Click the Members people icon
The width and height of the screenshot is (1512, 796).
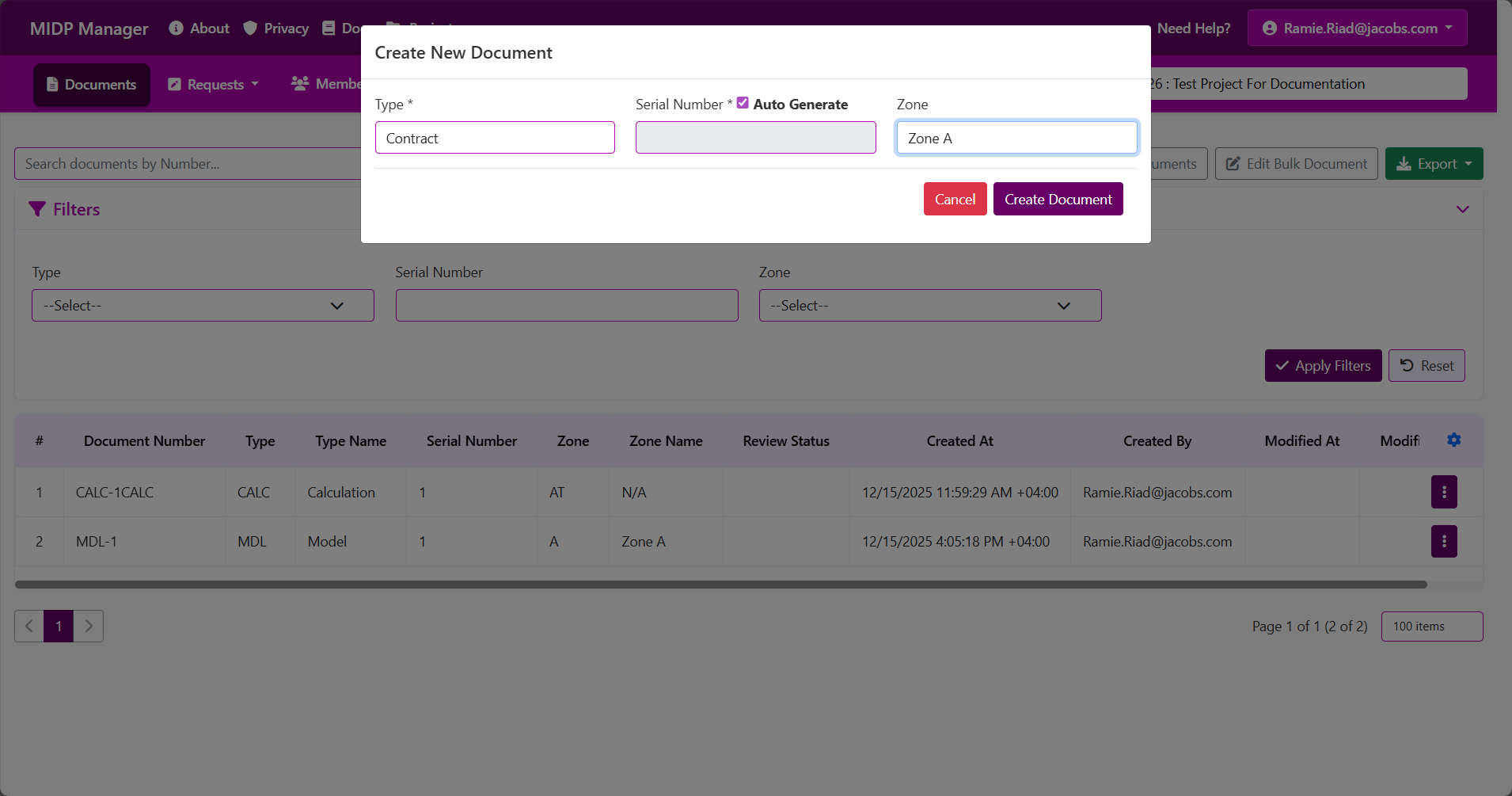tap(300, 83)
